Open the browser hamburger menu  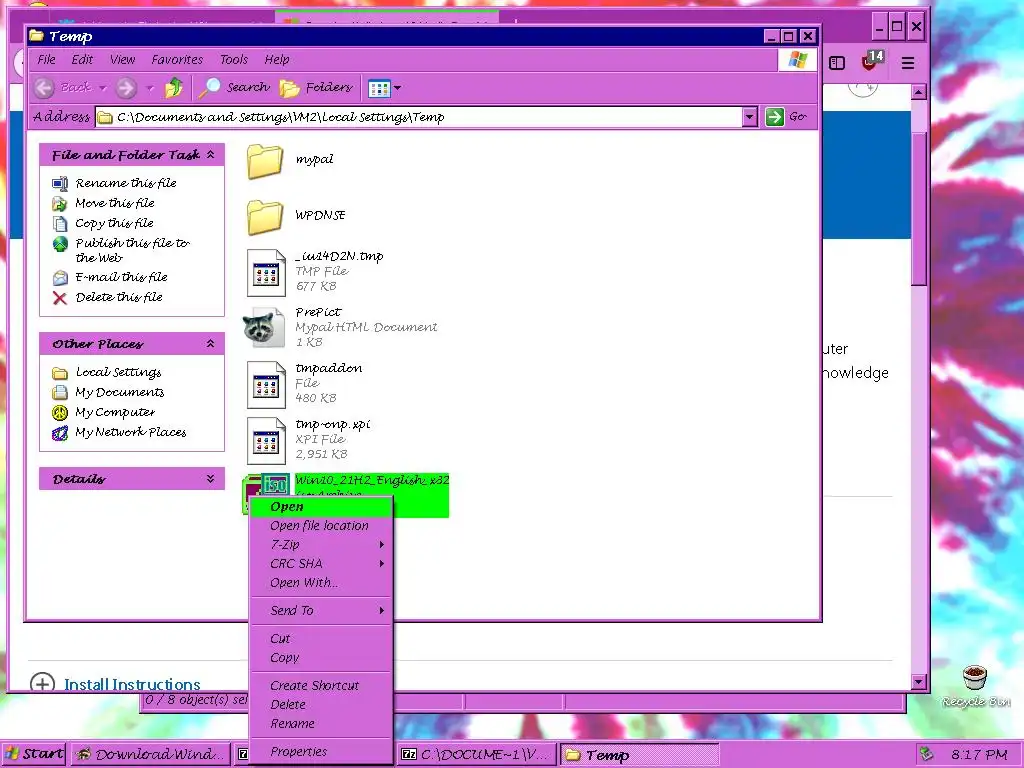[x=908, y=63]
